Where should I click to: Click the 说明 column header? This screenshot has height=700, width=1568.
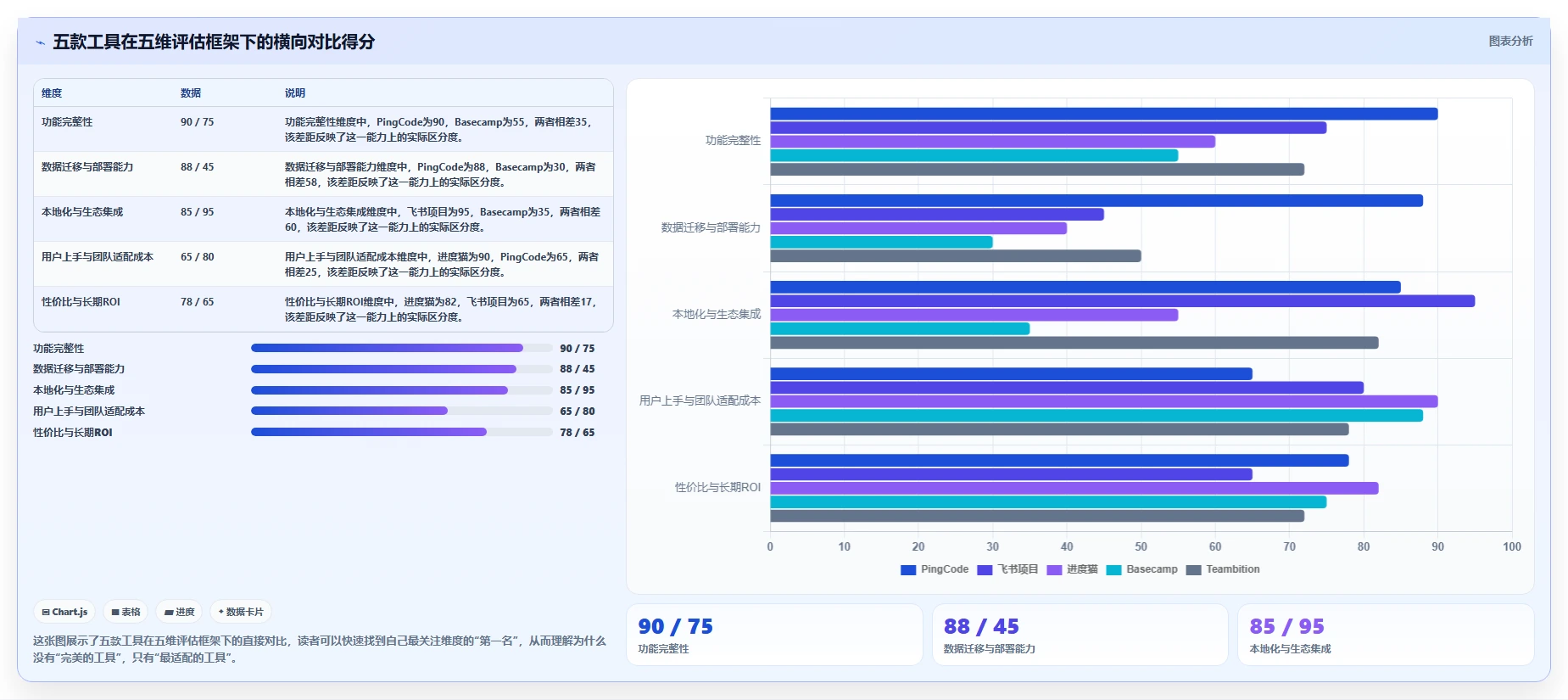pos(295,93)
